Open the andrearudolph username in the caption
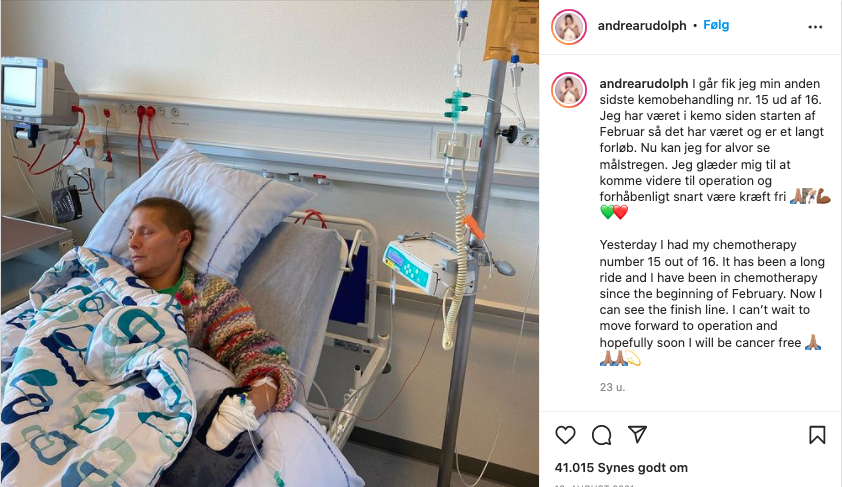The height and width of the screenshot is (487, 842). point(643,84)
